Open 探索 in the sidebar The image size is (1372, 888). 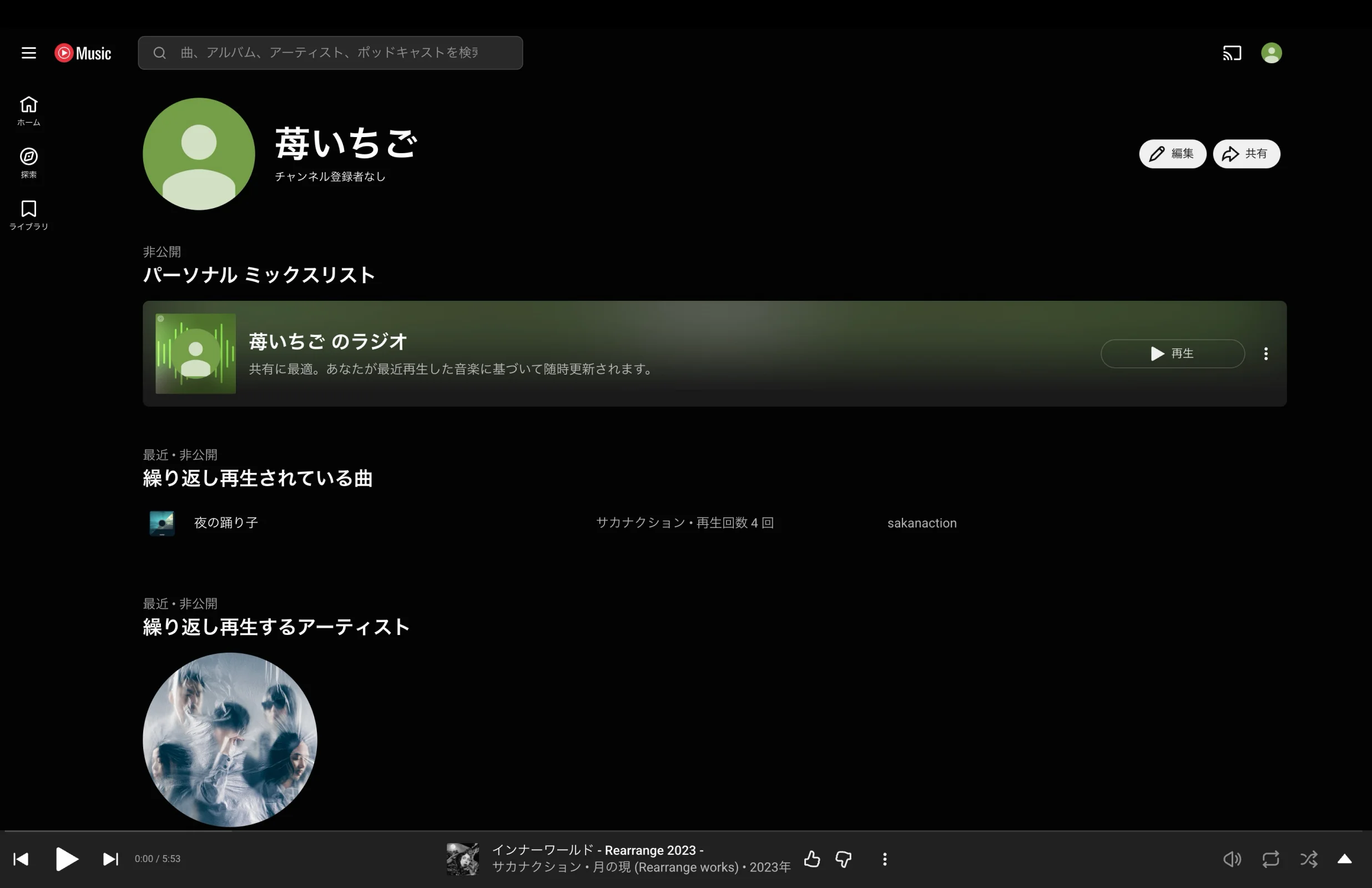point(29,163)
